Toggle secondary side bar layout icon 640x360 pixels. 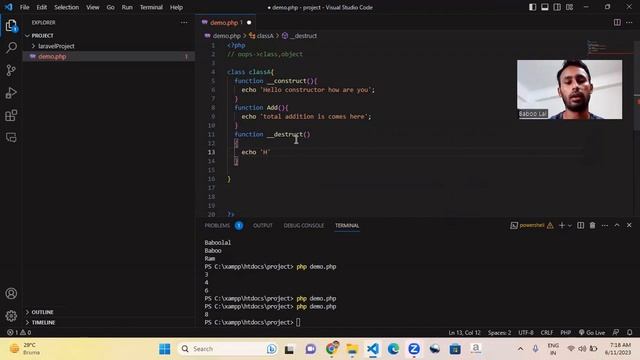(557, 7)
